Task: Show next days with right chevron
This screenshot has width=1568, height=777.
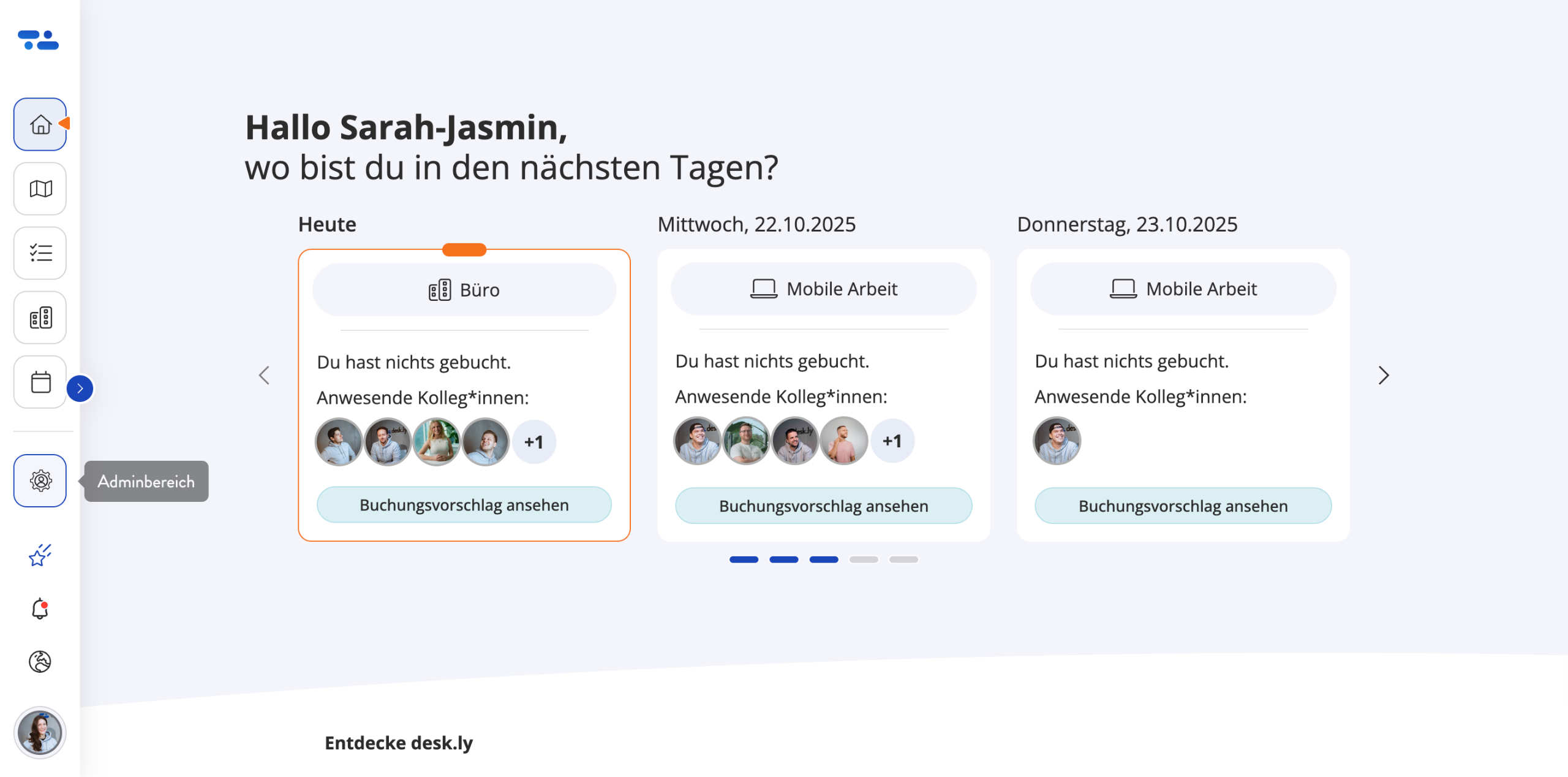Action: [1384, 375]
